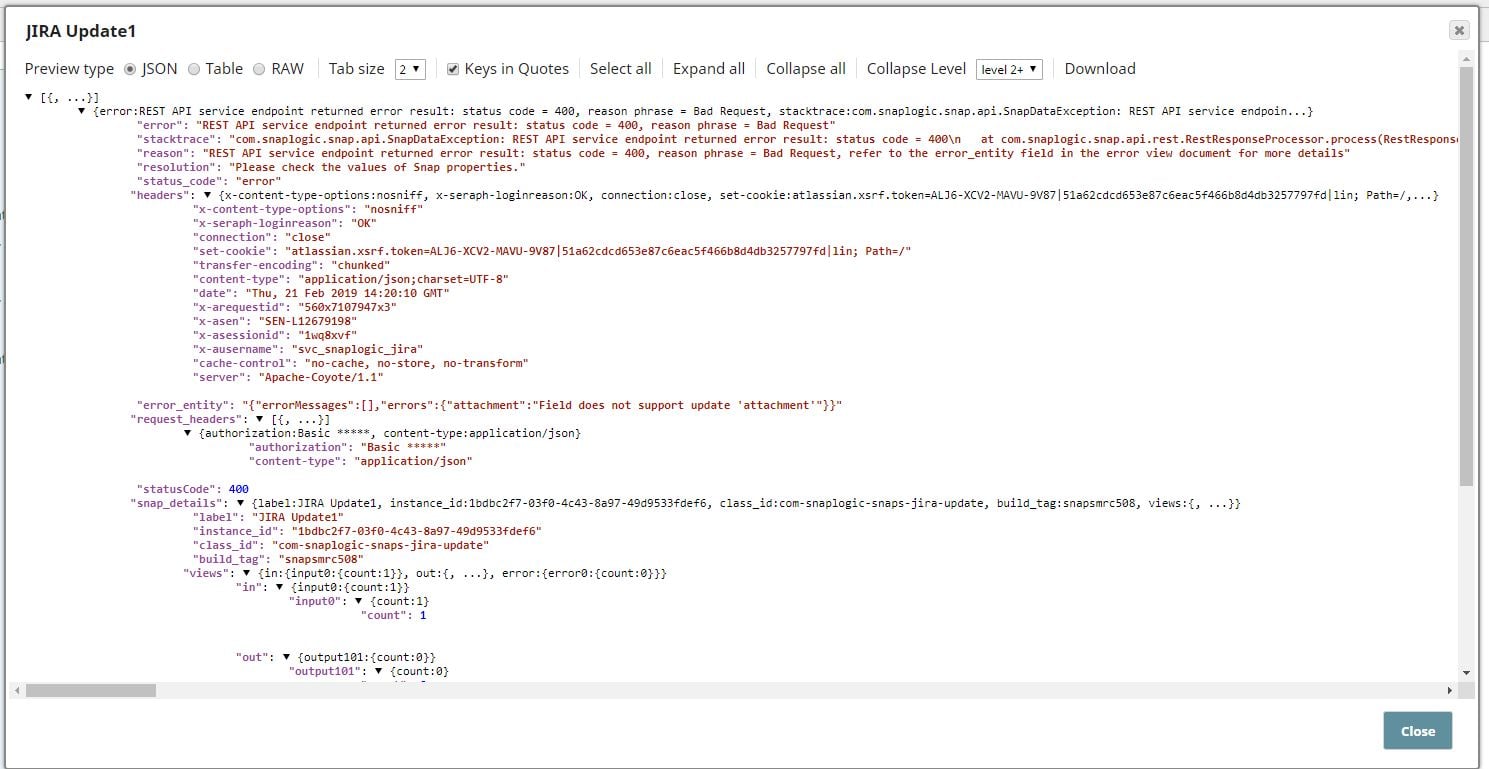
Task: Close the JIRA Update1 dialog with X icon
Action: pos(1459,31)
